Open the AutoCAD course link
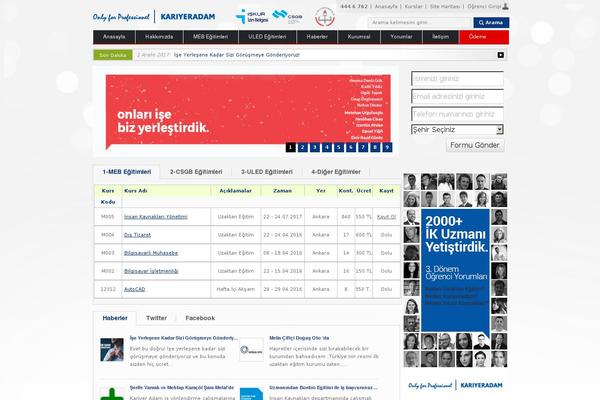This screenshot has height=400, width=600. pyautogui.click(x=135, y=289)
